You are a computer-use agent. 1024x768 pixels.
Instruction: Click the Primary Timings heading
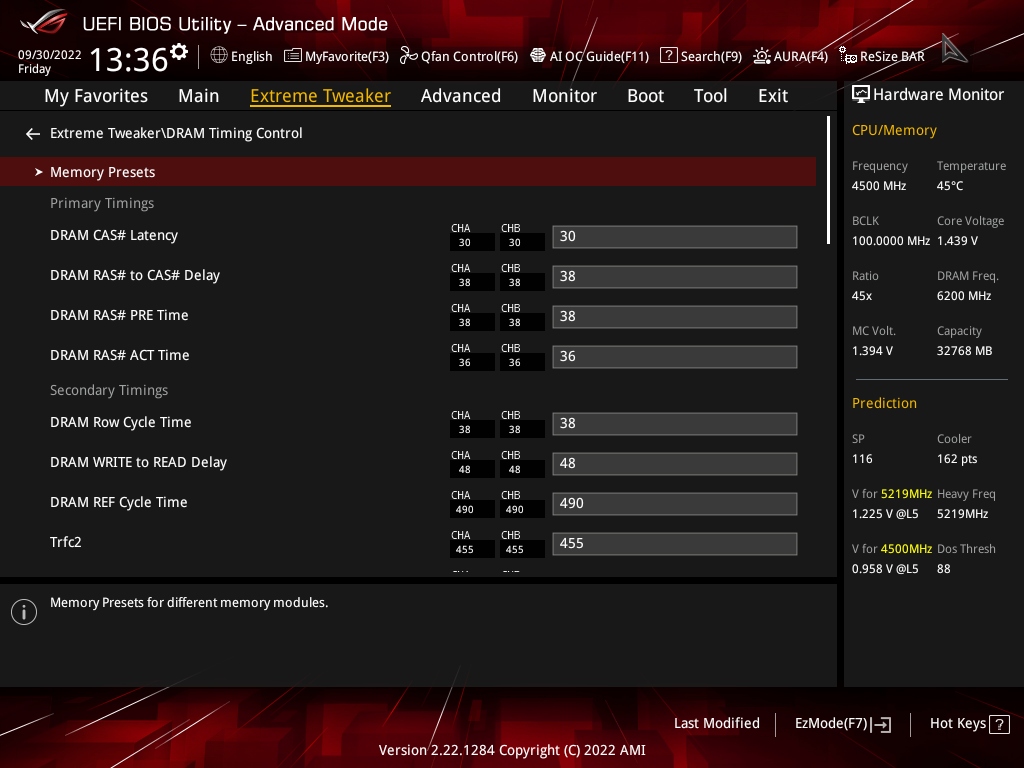click(x=102, y=203)
